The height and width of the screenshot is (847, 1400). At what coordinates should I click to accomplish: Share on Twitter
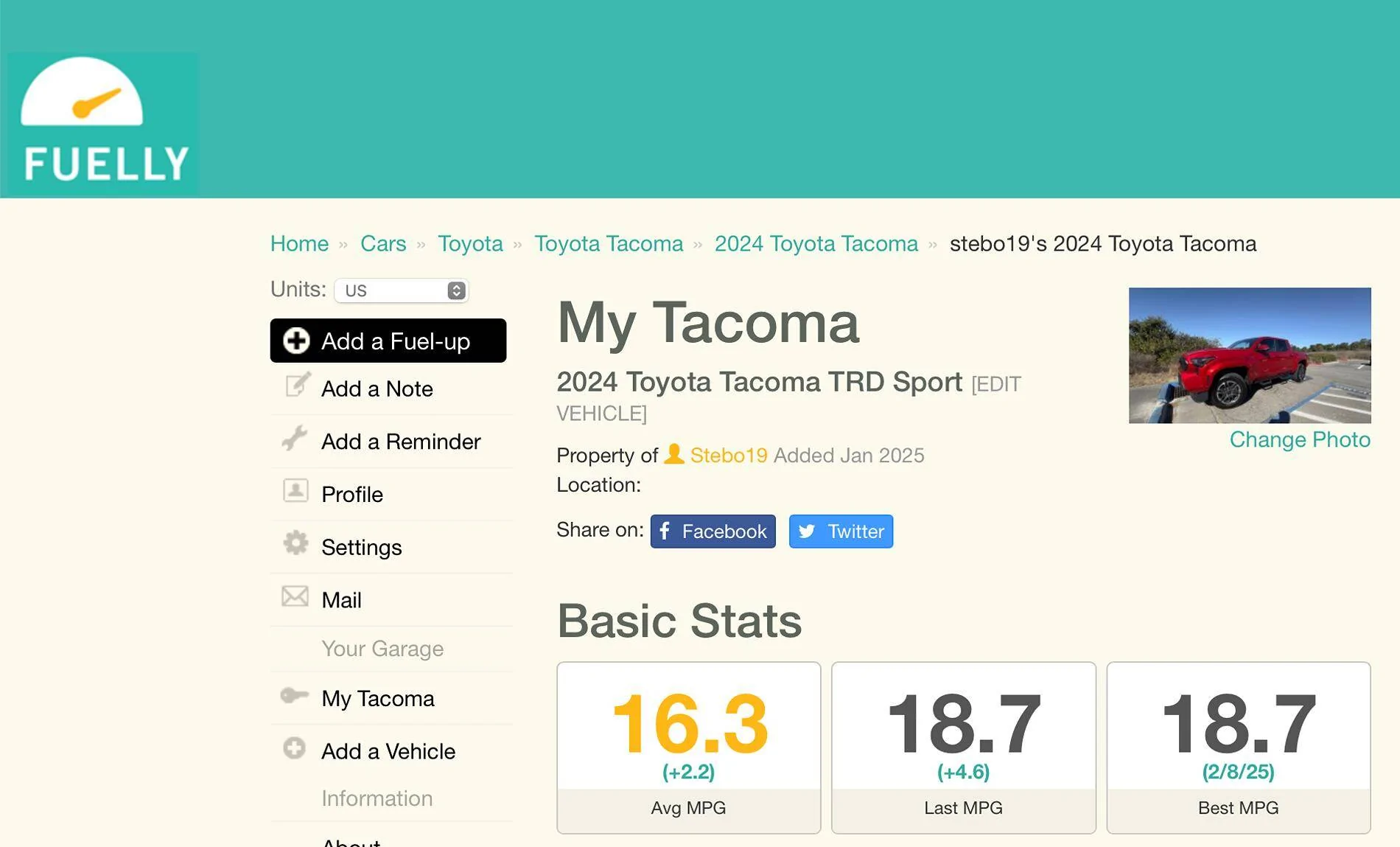click(x=841, y=531)
